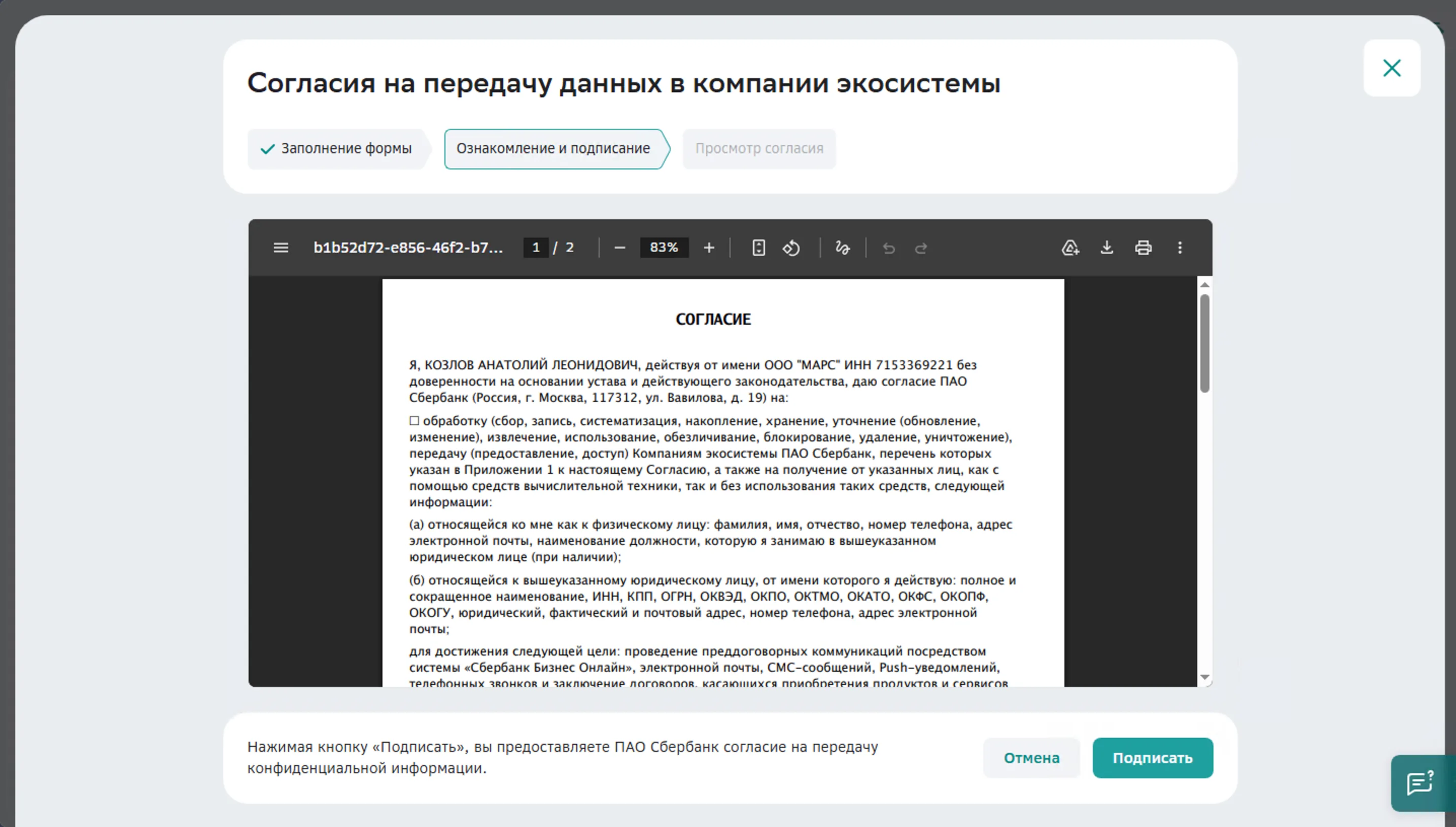Screen dimensions: 1456x827
Task: Click the 'Отмена' button
Action: (1031, 759)
